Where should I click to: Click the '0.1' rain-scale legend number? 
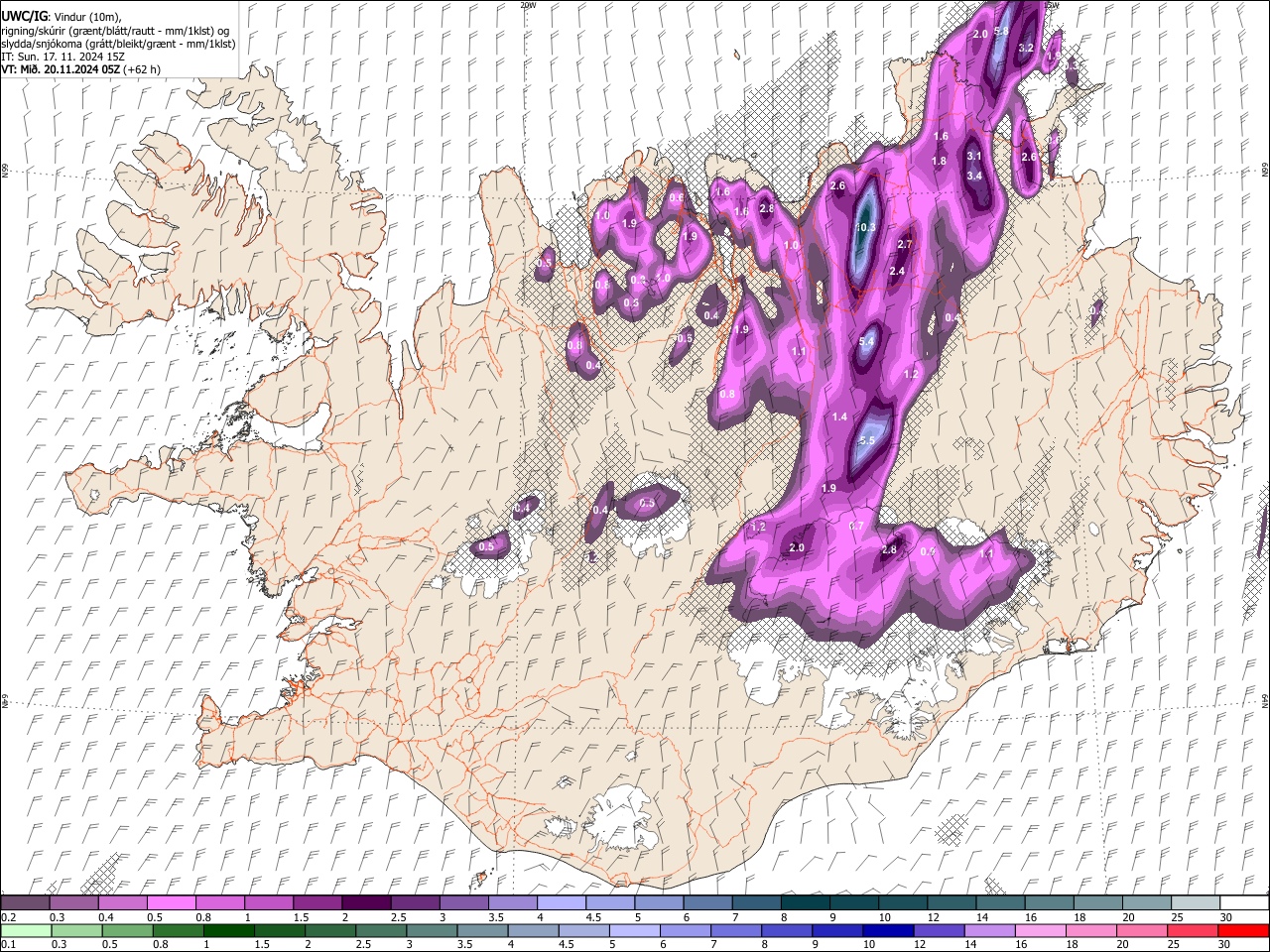pyautogui.click(x=7, y=945)
